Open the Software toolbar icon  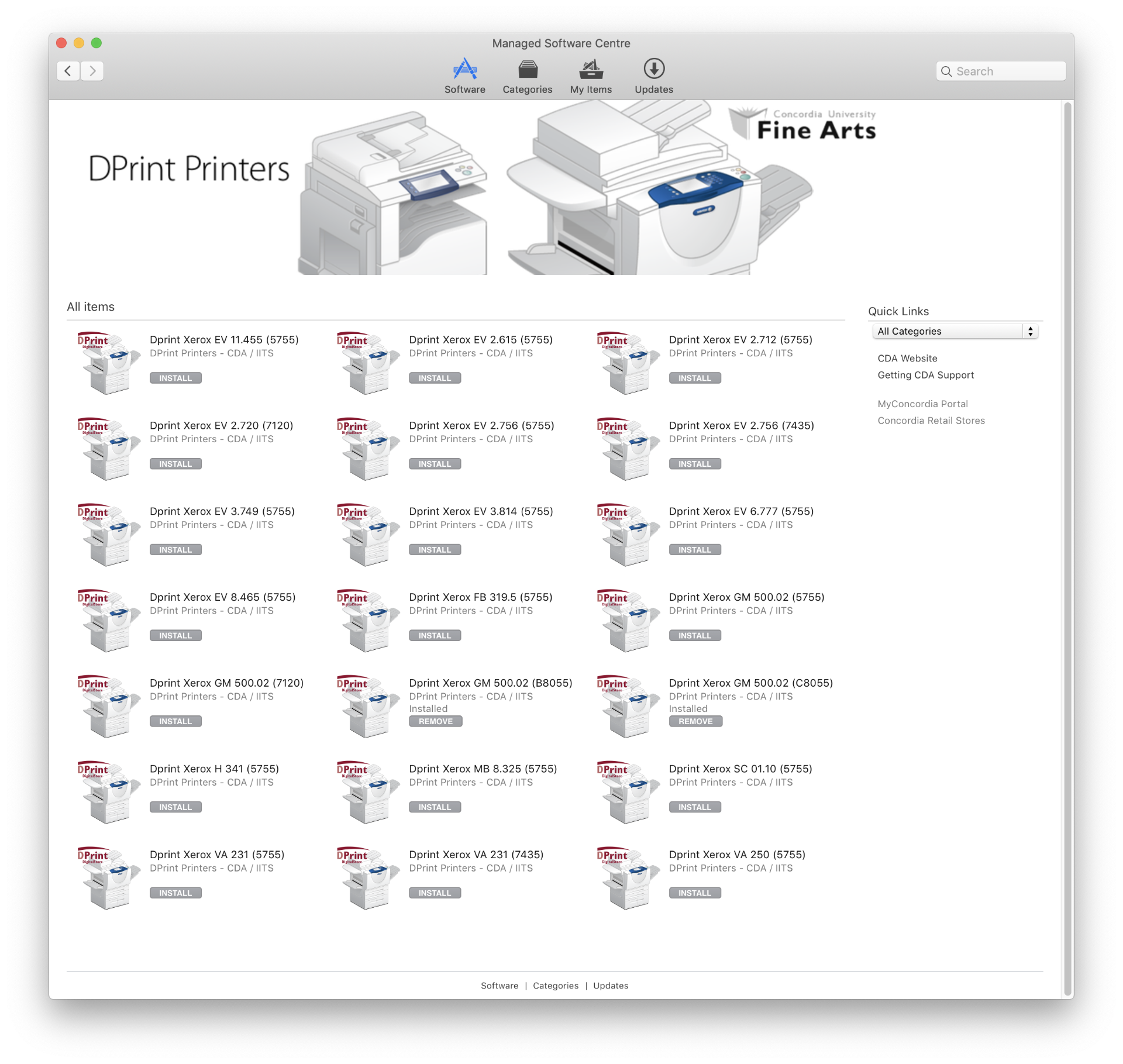point(464,76)
